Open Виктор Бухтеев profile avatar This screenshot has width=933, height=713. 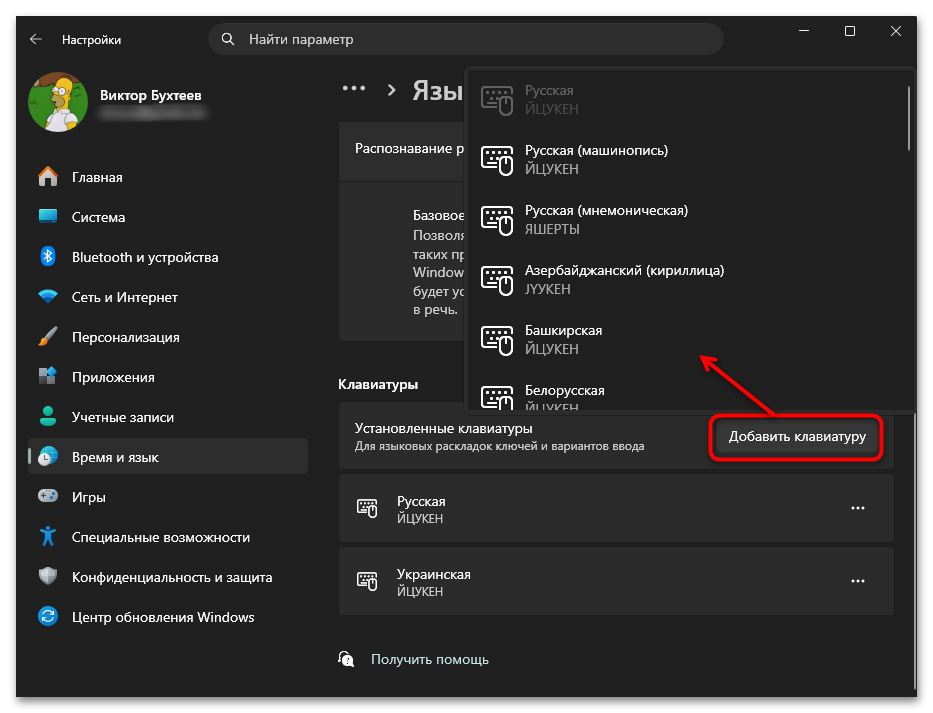[x=58, y=102]
